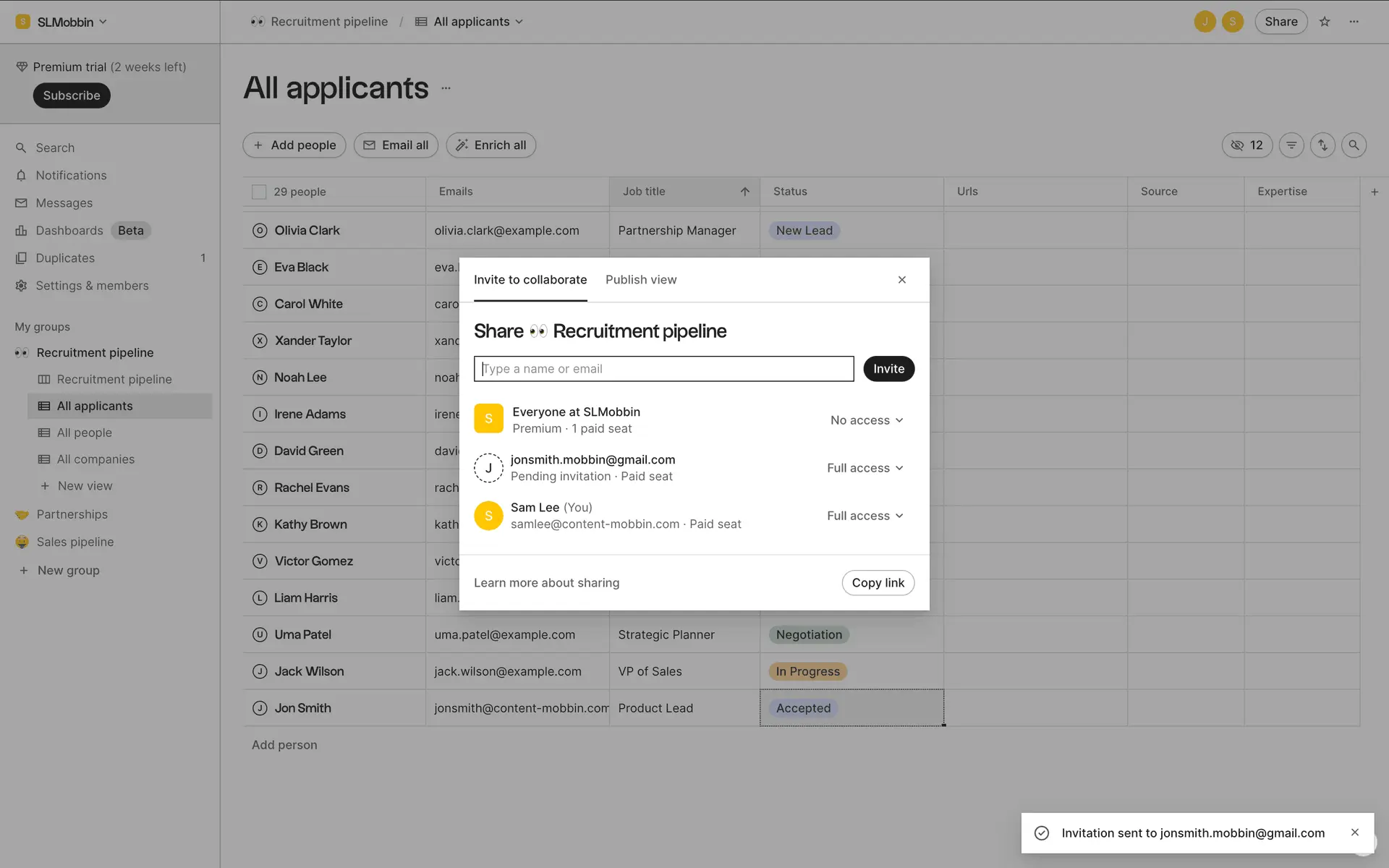
Task: Select the Invite to collaborate tab
Action: pos(530,280)
